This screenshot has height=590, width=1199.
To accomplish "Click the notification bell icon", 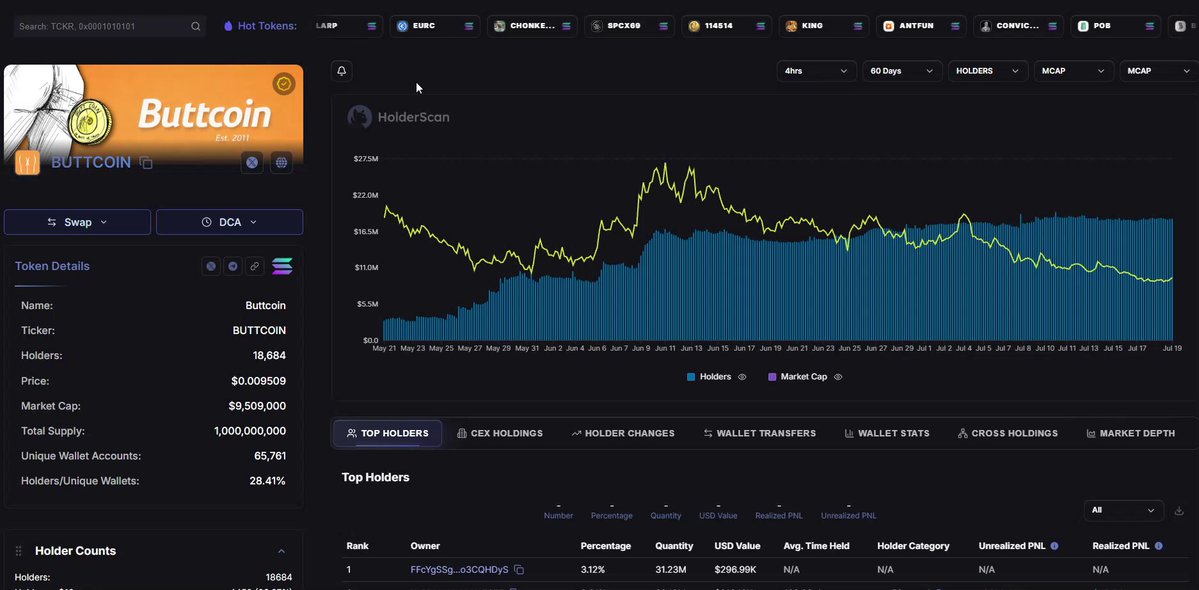I will click(342, 71).
